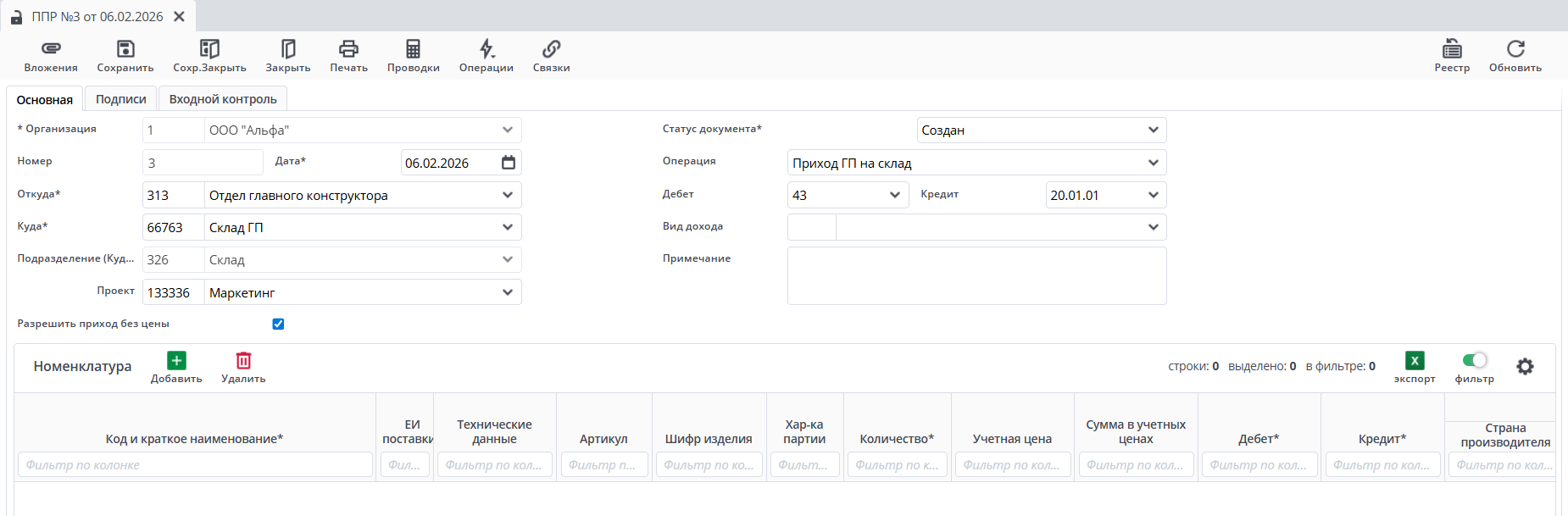This screenshot has height=516, width=1568.
Task: Switch to the Подписи tab
Action: point(120,99)
